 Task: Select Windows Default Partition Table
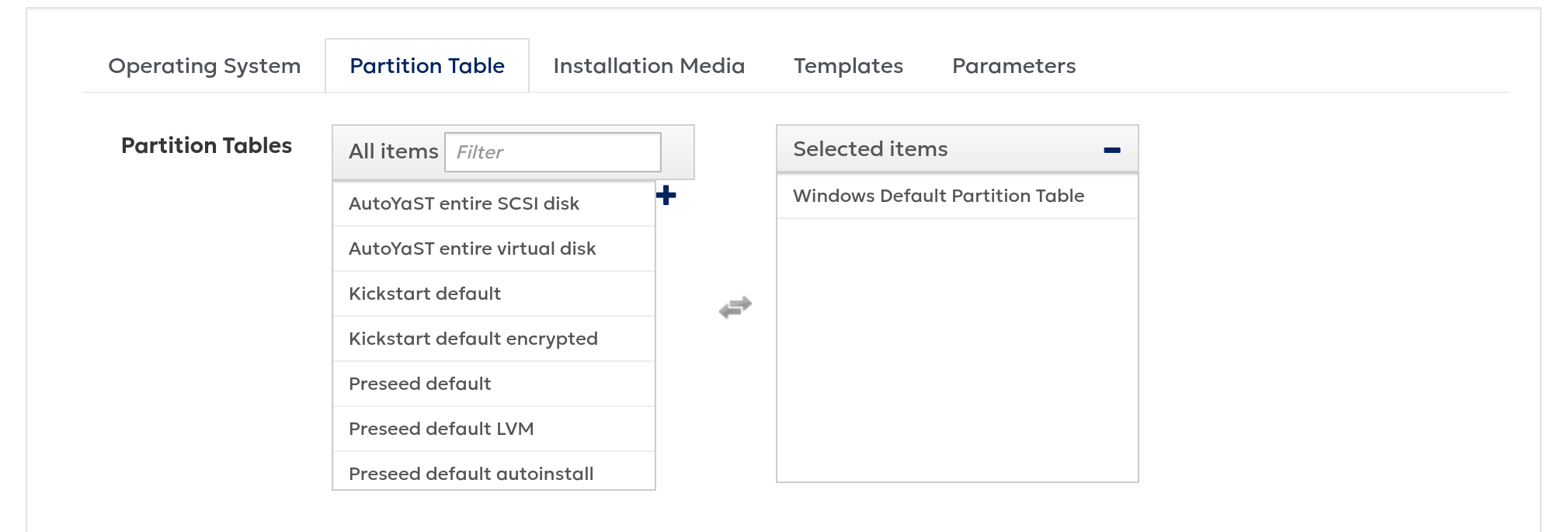point(937,196)
